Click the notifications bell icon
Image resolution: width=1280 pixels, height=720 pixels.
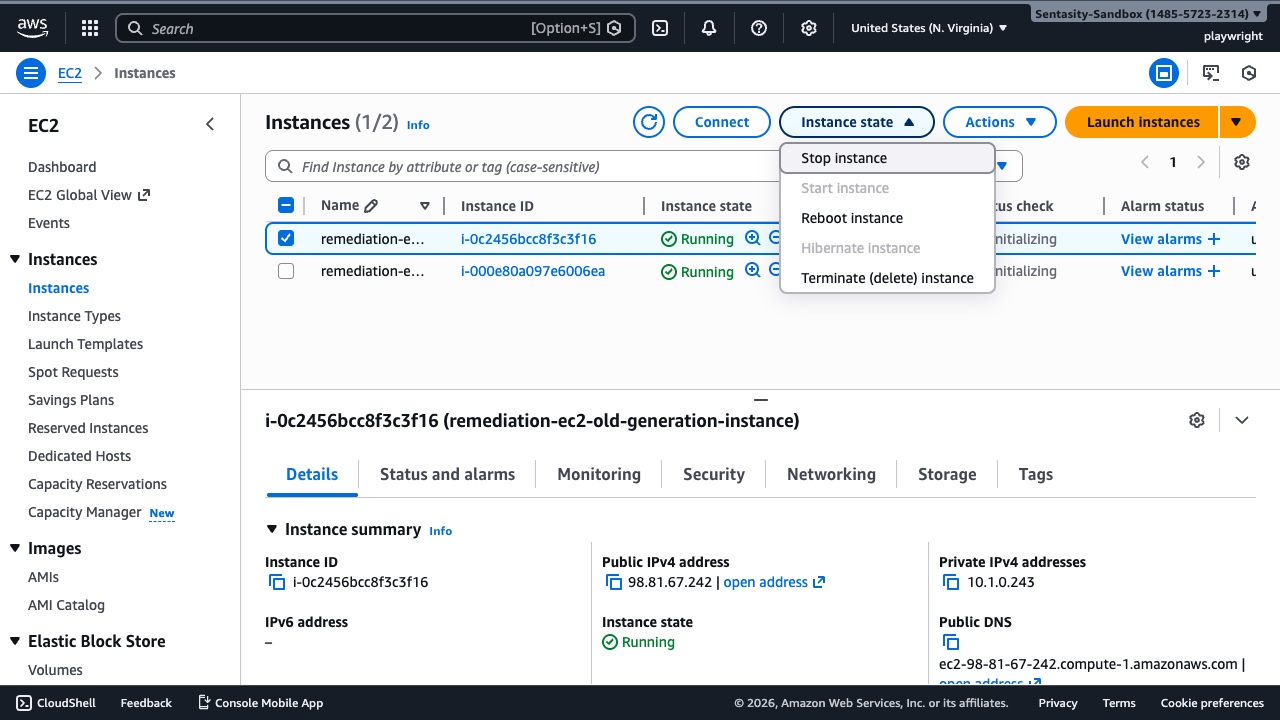click(709, 28)
